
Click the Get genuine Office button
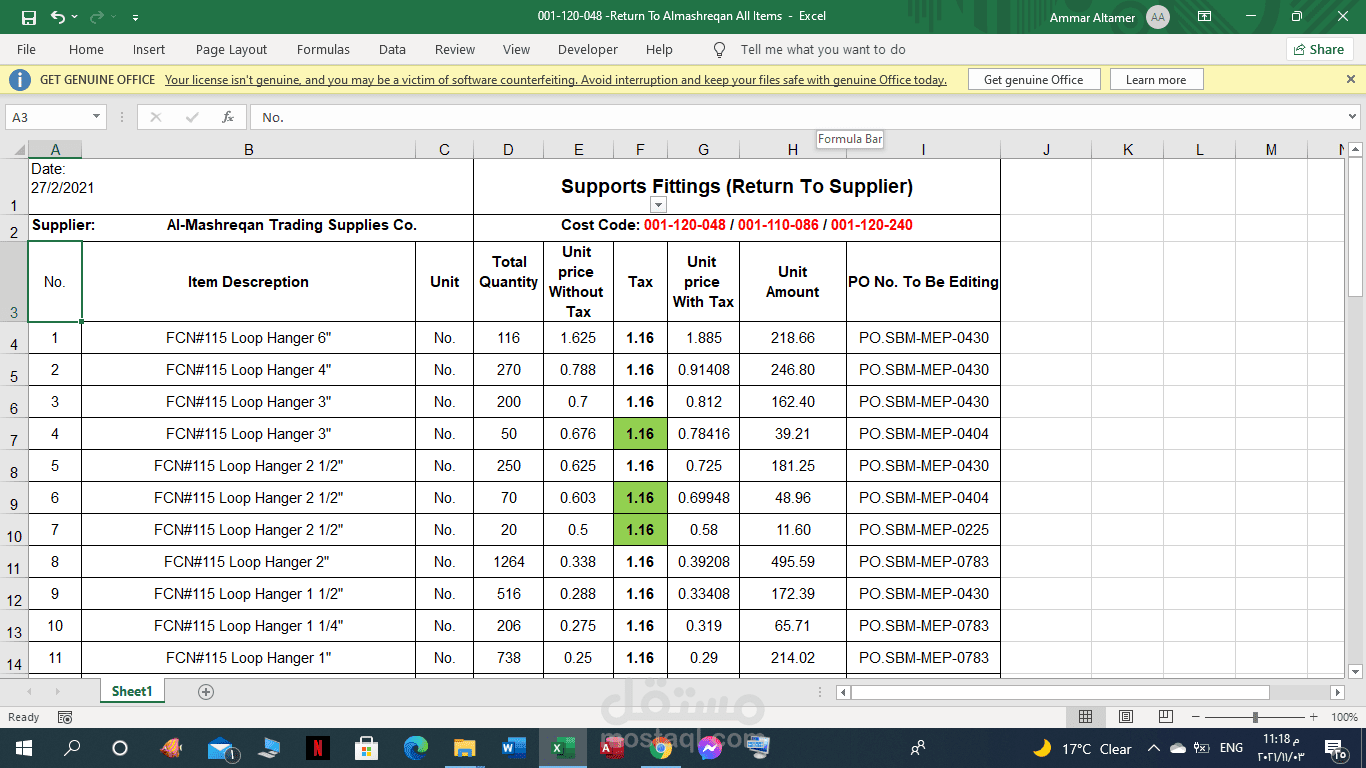(x=1033, y=80)
